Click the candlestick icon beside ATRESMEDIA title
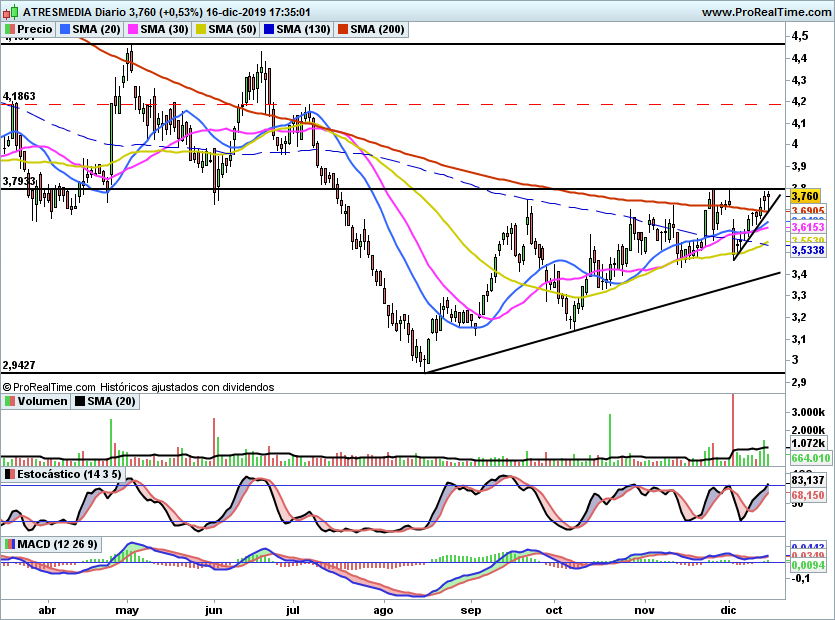Viewport: 835px width, 620px height. pos(11,11)
